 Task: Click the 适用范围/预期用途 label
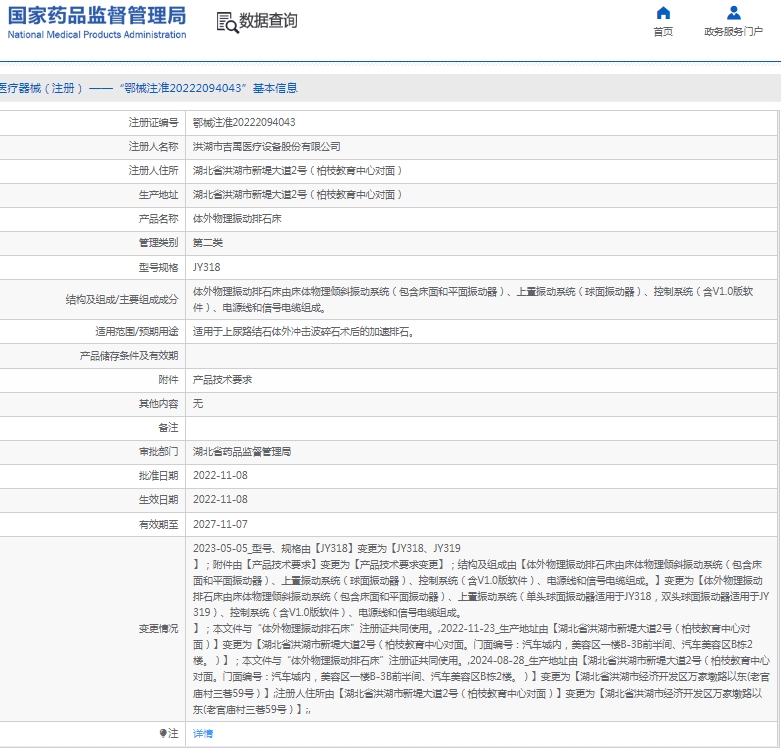(x=137, y=332)
